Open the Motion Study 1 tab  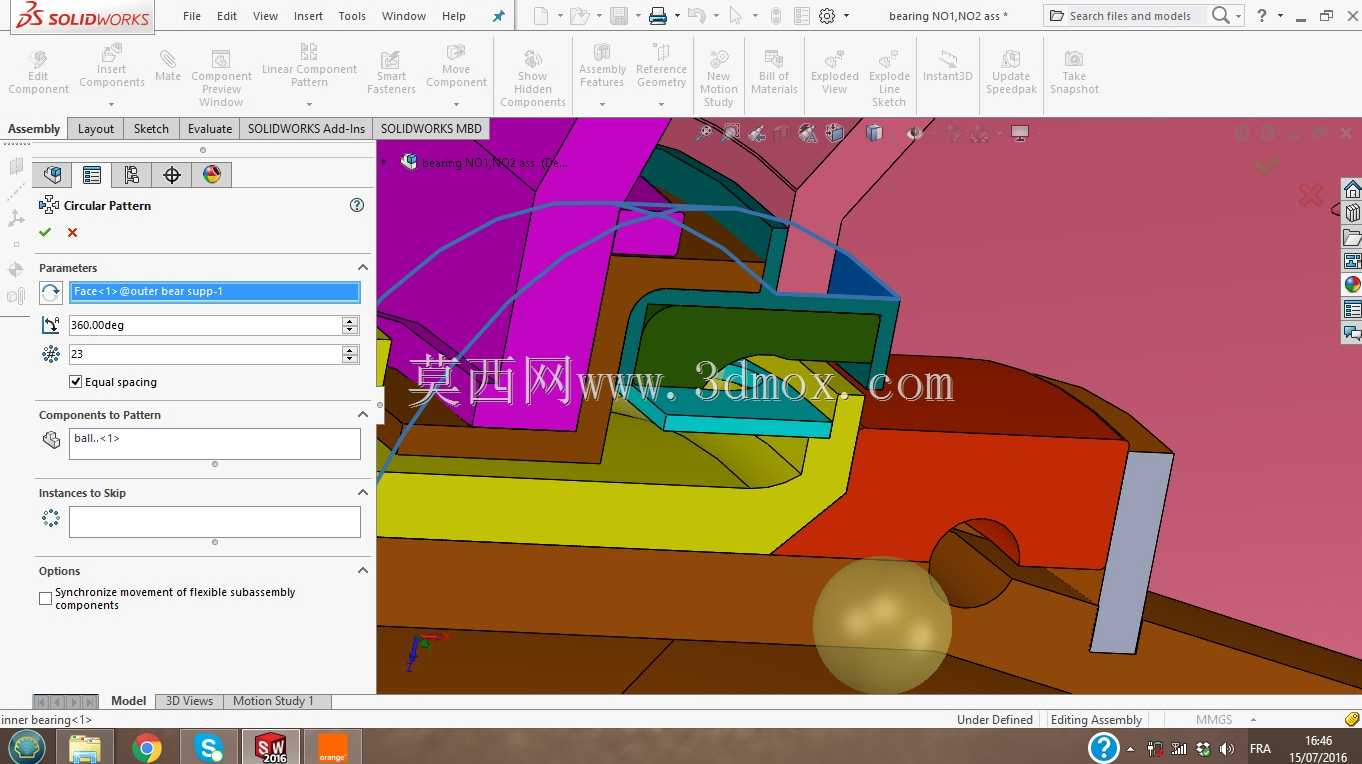273,701
